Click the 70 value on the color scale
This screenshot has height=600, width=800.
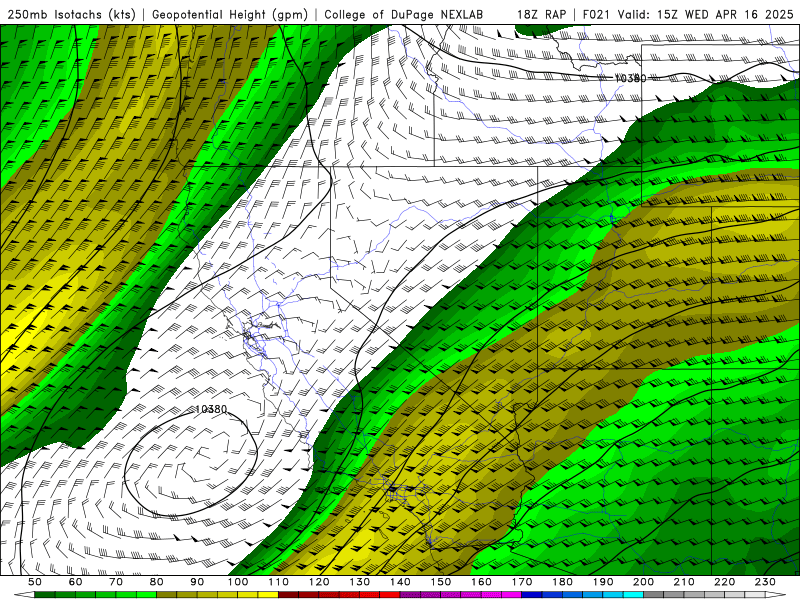point(116,582)
